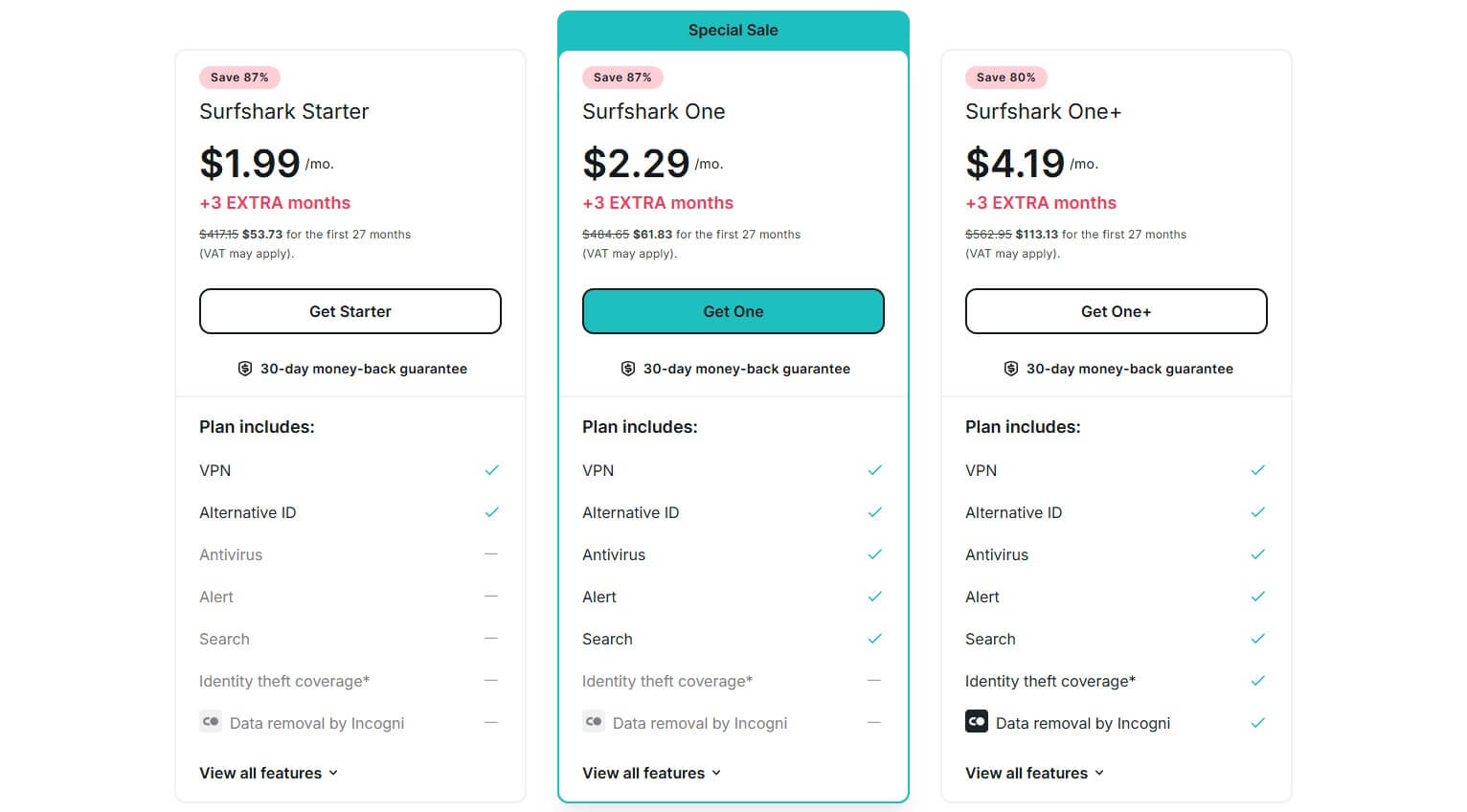Click the Save 87% badge on Starter card
The width and height of the screenshot is (1467, 812).
239,77
